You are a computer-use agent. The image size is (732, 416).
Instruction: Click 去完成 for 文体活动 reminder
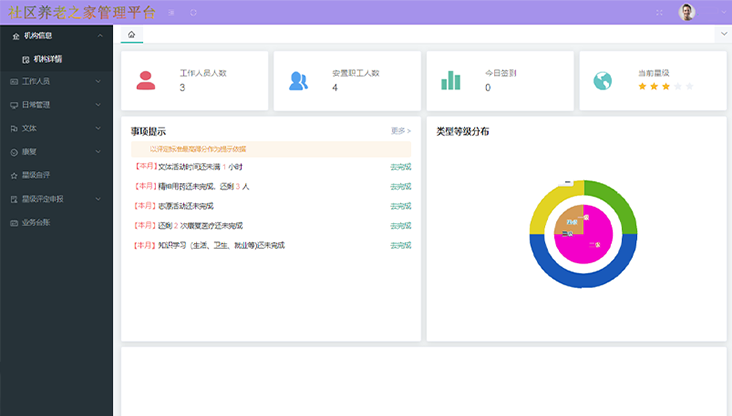400,167
